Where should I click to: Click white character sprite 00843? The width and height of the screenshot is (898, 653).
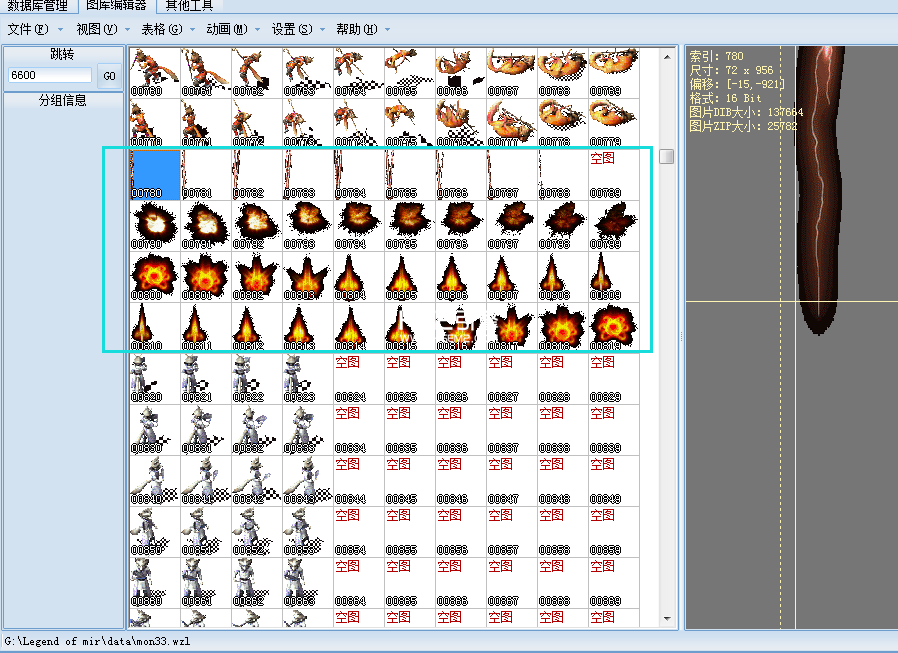pos(308,481)
